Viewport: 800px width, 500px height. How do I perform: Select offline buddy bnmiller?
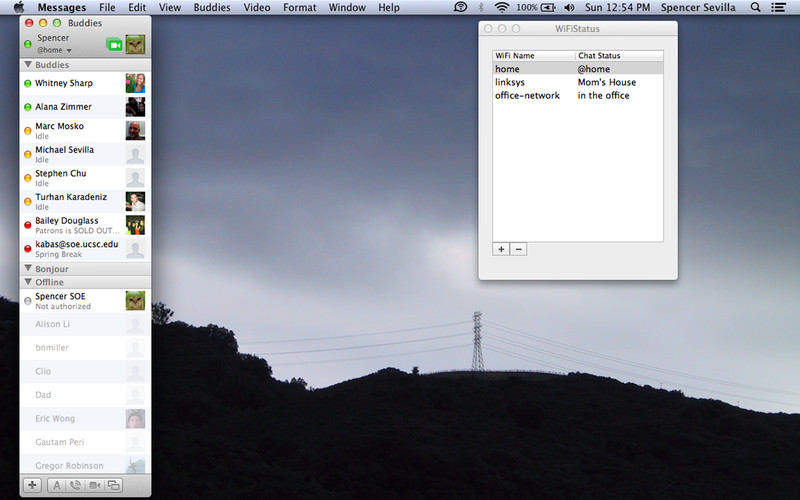tap(85, 347)
